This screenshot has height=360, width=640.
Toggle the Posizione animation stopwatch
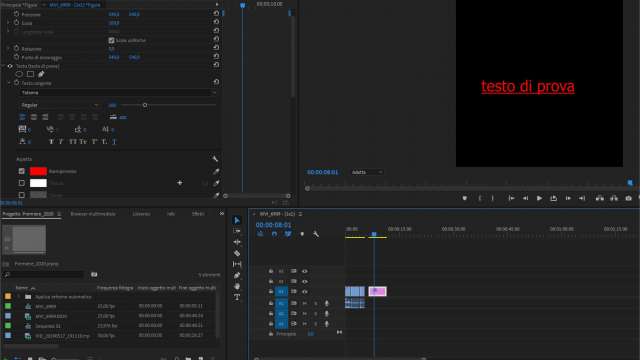[x=16, y=14]
